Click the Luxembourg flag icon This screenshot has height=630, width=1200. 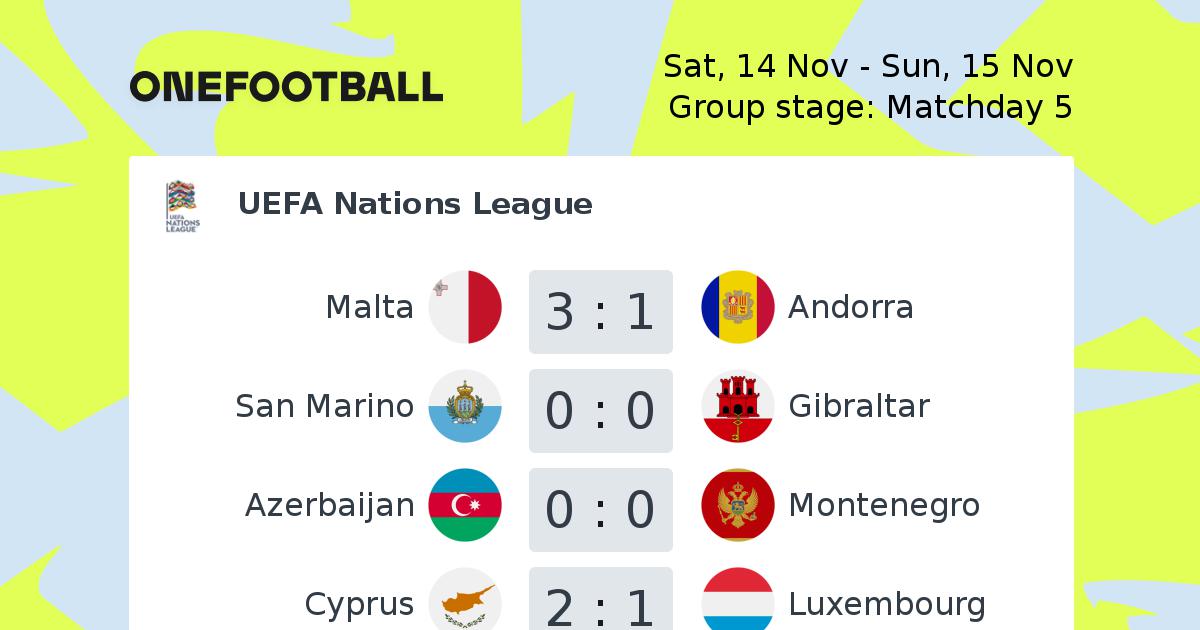[x=738, y=599]
